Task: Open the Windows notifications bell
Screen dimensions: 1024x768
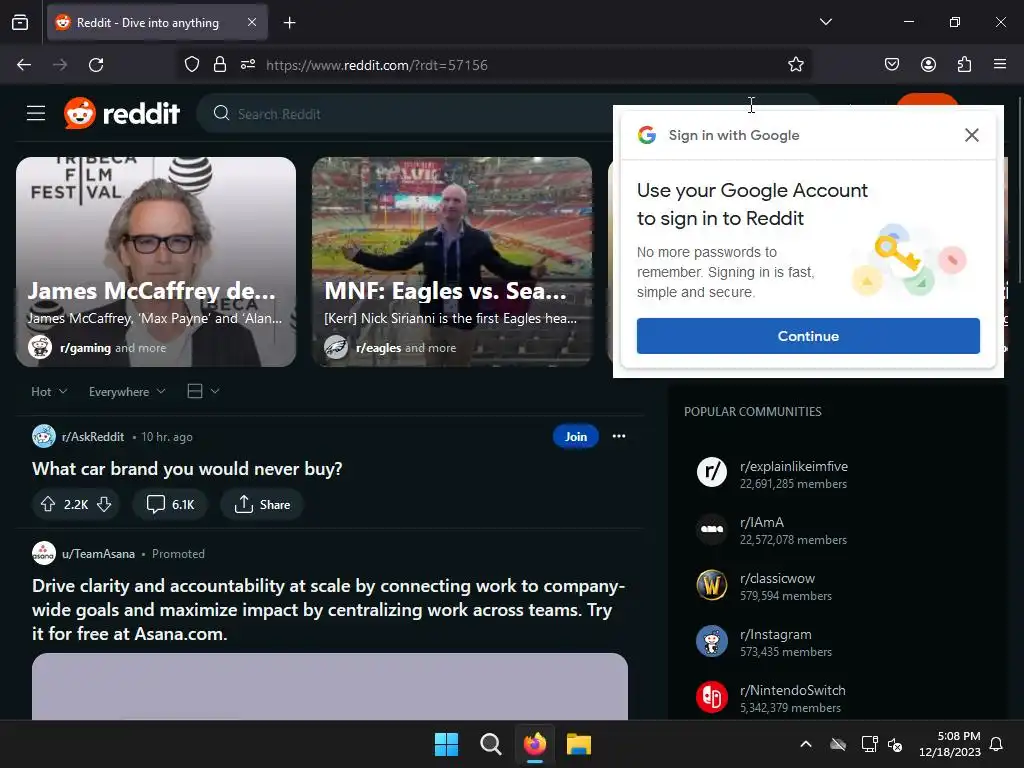Action: click(x=996, y=744)
